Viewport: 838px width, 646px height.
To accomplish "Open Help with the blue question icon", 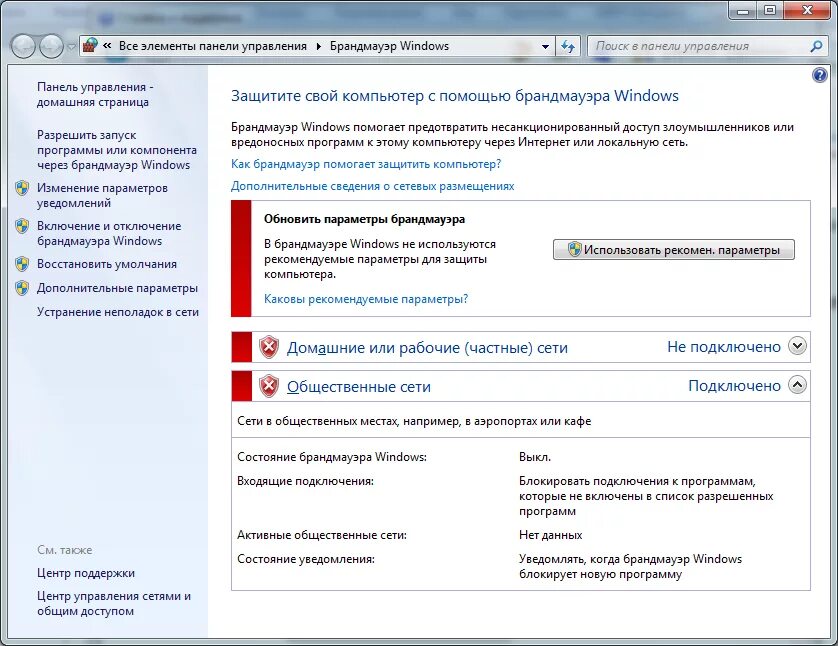I will (x=820, y=75).
